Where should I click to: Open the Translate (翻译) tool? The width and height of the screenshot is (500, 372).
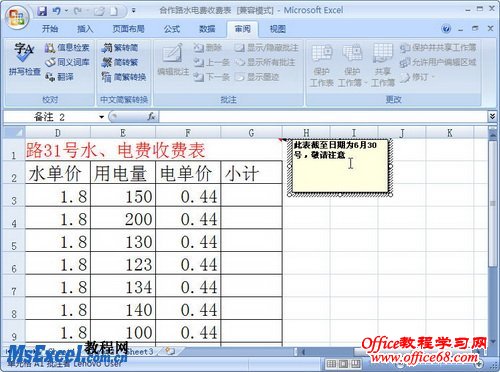pos(59,77)
